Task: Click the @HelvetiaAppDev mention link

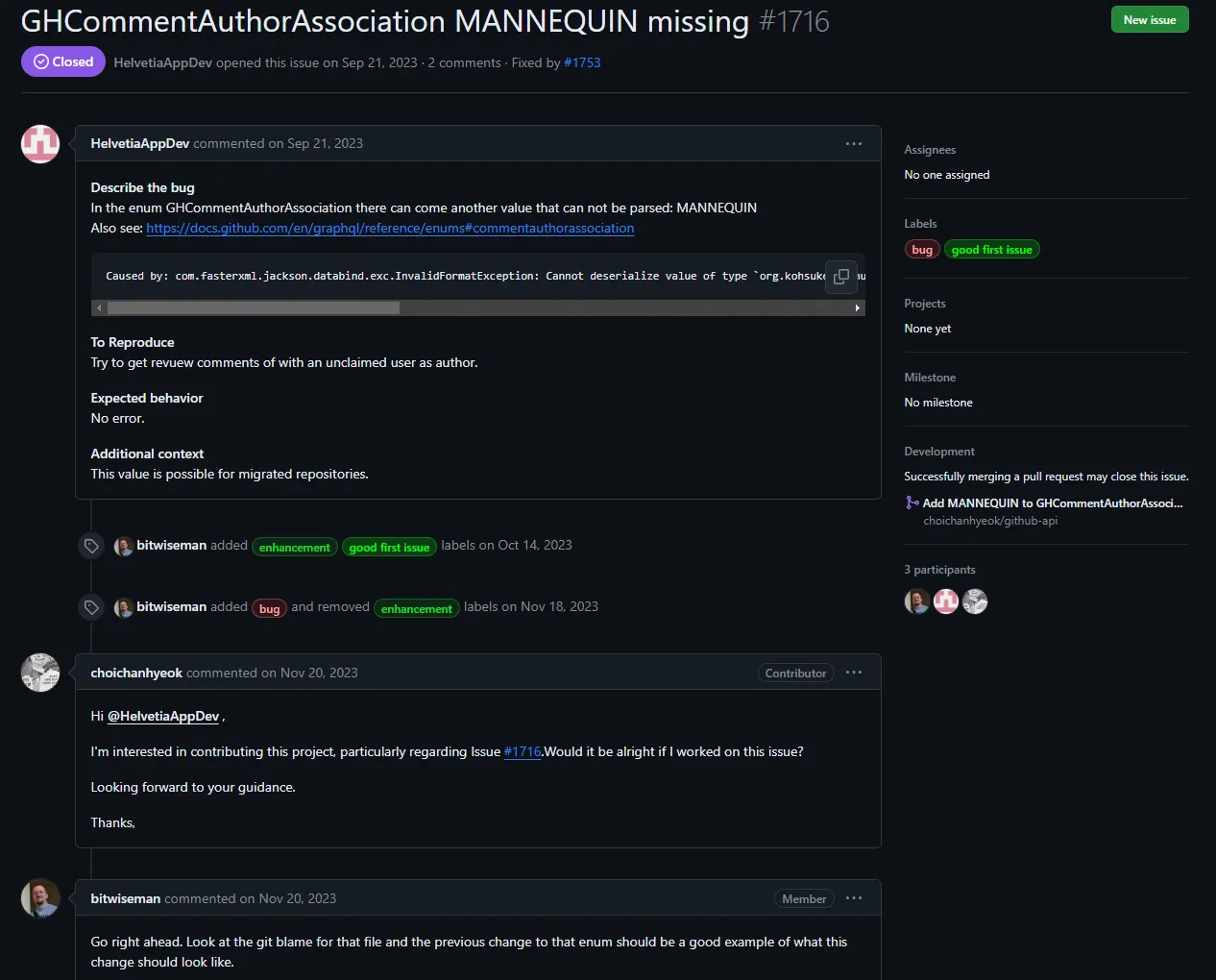Action: [x=163, y=716]
